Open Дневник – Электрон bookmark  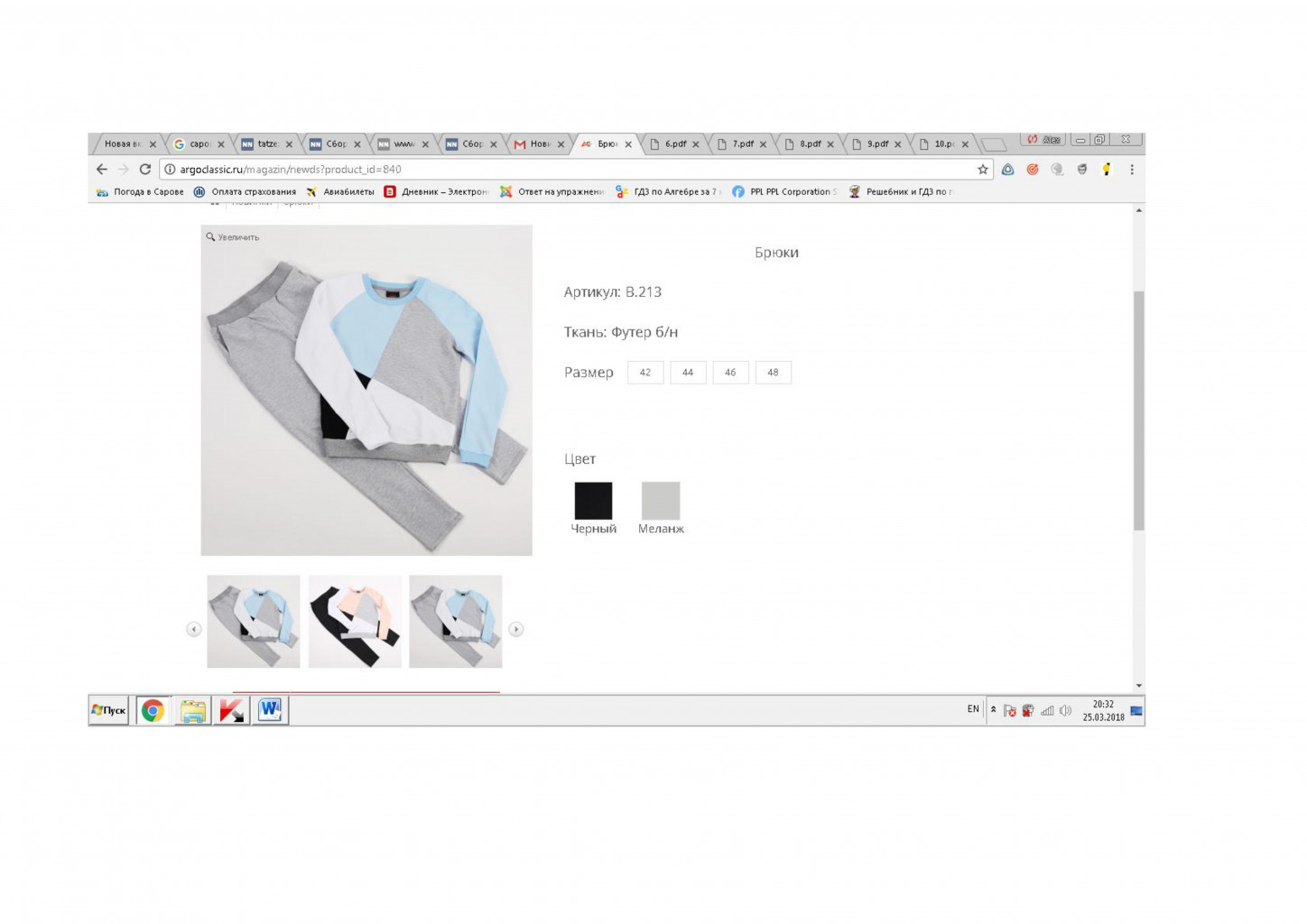436,192
